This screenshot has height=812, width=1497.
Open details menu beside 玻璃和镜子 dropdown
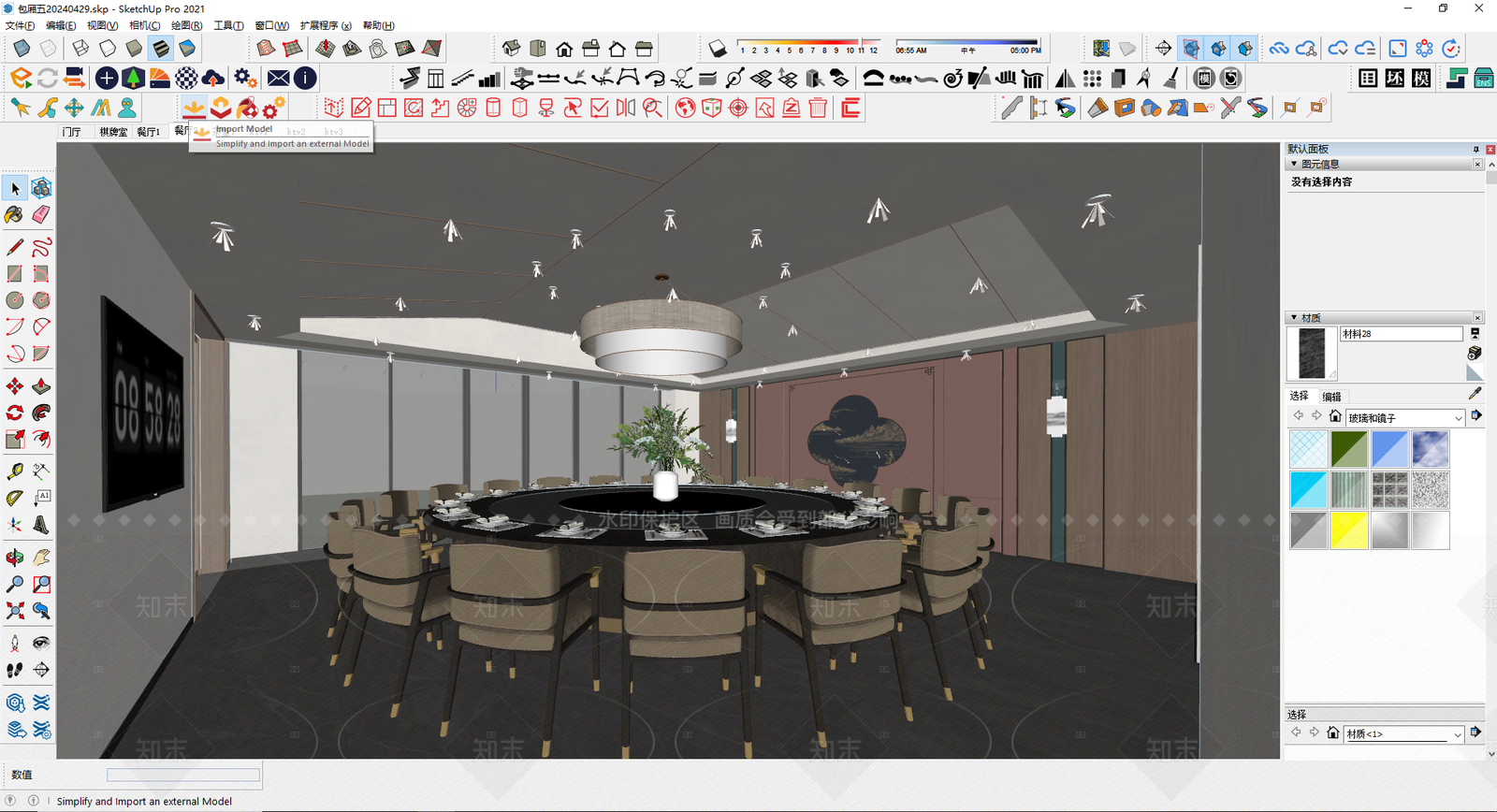tap(1476, 416)
